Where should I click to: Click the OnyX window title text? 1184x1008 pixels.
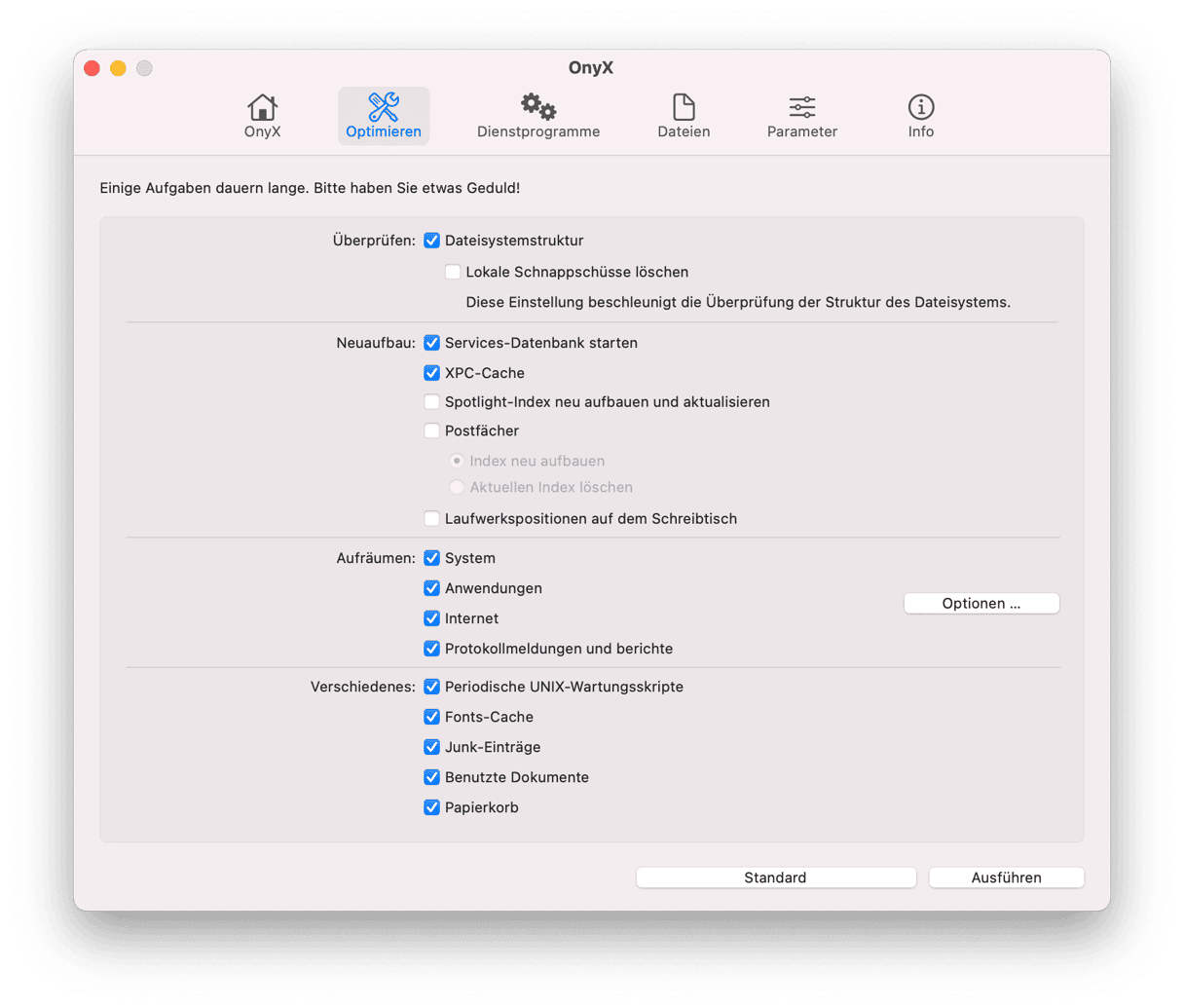591,68
